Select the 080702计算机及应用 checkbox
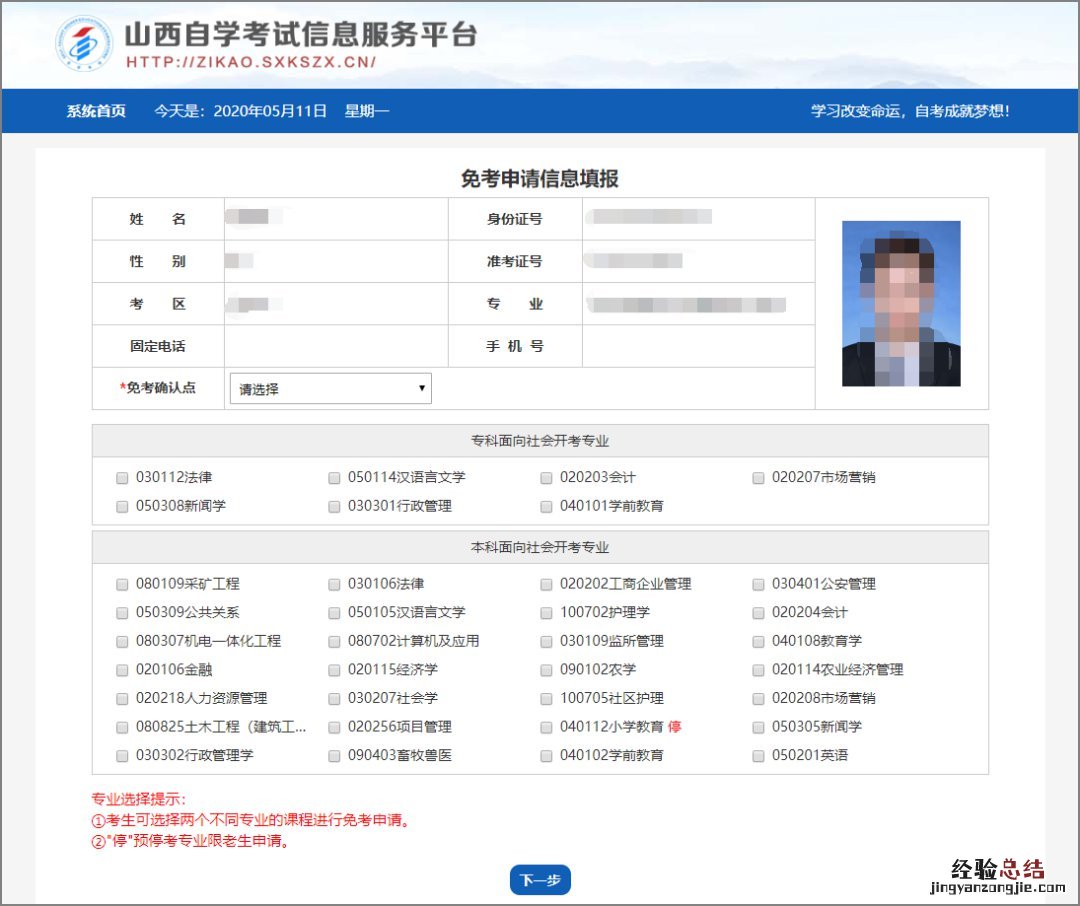This screenshot has width=1080, height=906. click(x=334, y=641)
